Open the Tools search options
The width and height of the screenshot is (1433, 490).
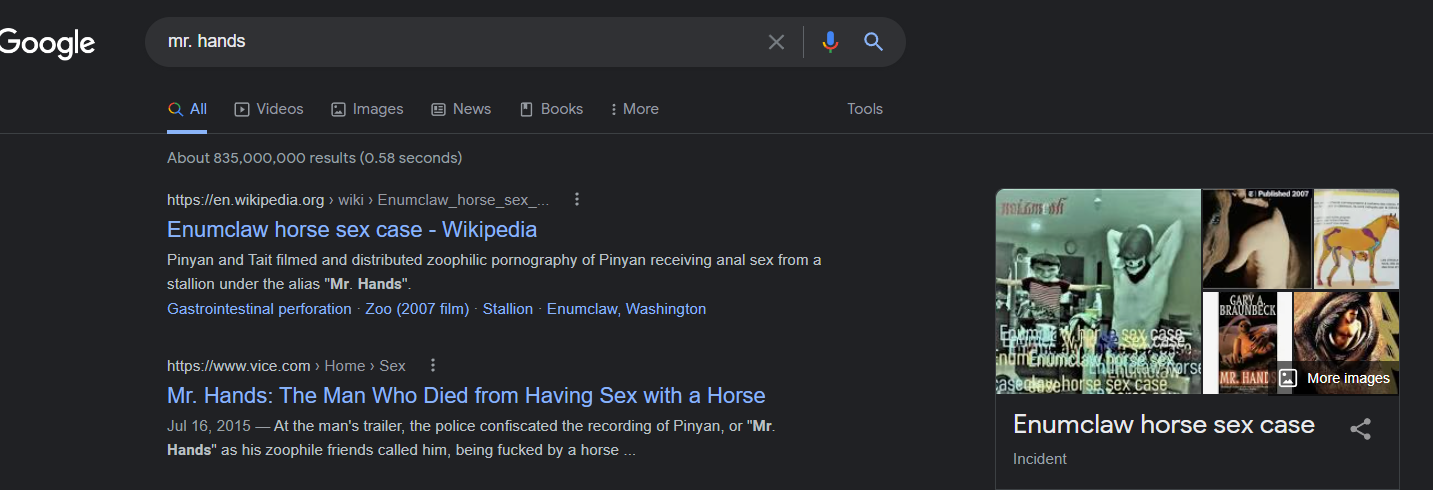point(865,109)
